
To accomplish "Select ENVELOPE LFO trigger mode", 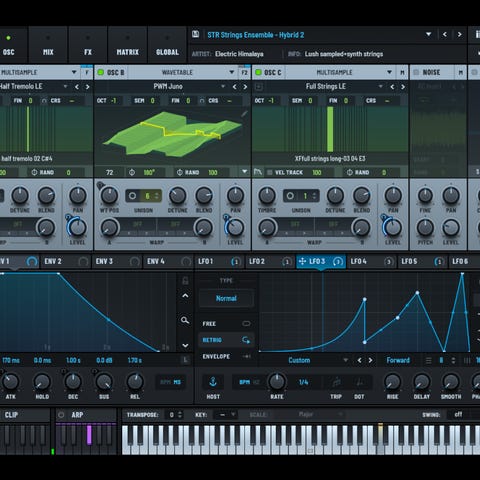I will (x=226, y=356).
